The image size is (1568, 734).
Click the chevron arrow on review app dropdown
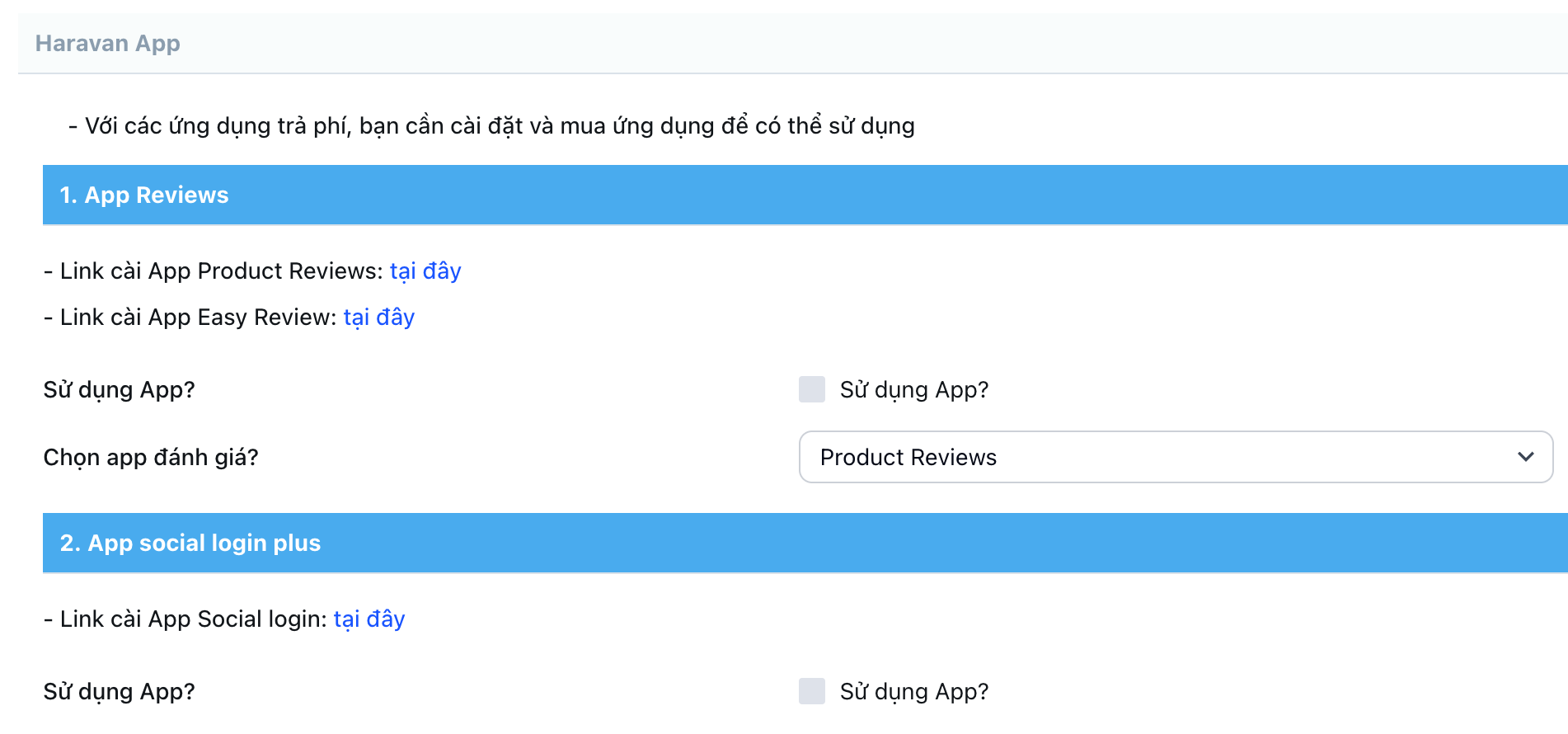pyautogui.click(x=1525, y=457)
